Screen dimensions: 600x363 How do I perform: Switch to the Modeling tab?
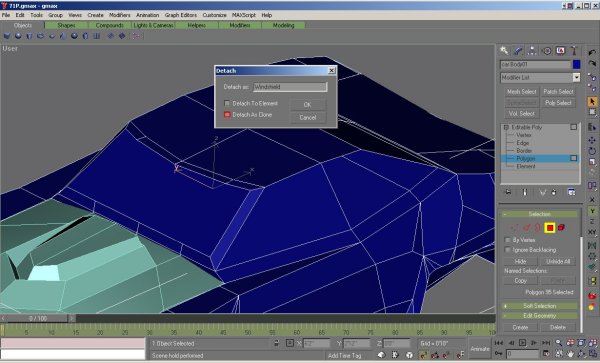click(x=283, y=25)
